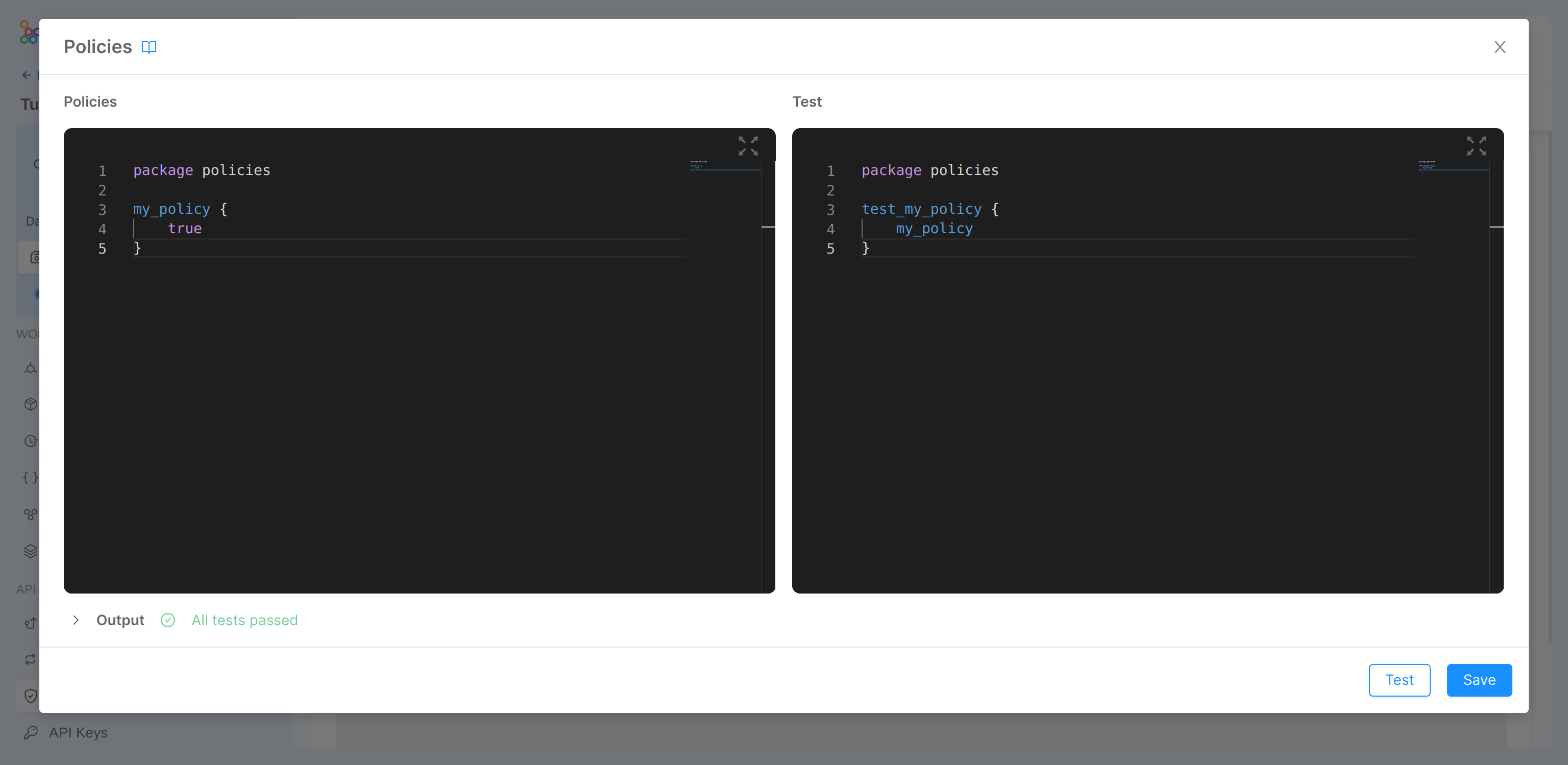Expand the Test editor to fullscreen

(1476, 146)
